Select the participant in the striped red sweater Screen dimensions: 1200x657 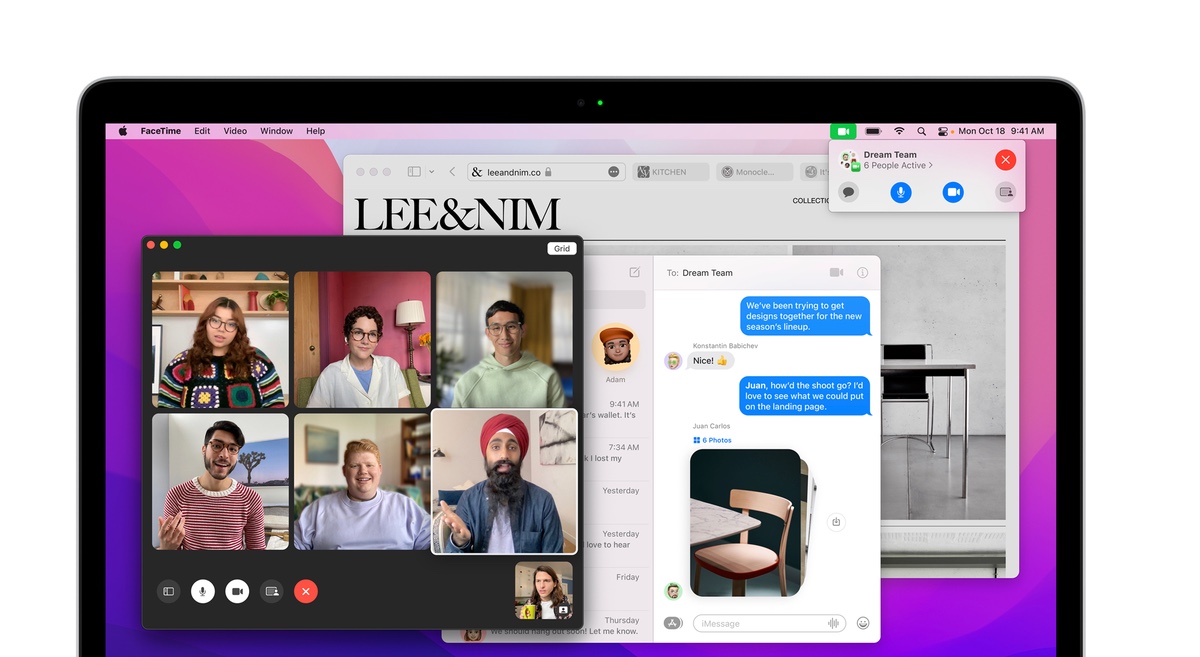[220, 482]
